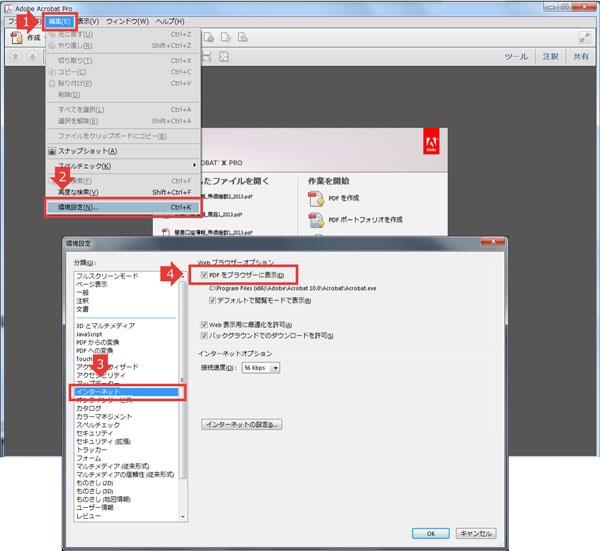
Task: Select アクセシビリティ category
Action: tap(101, 375)
